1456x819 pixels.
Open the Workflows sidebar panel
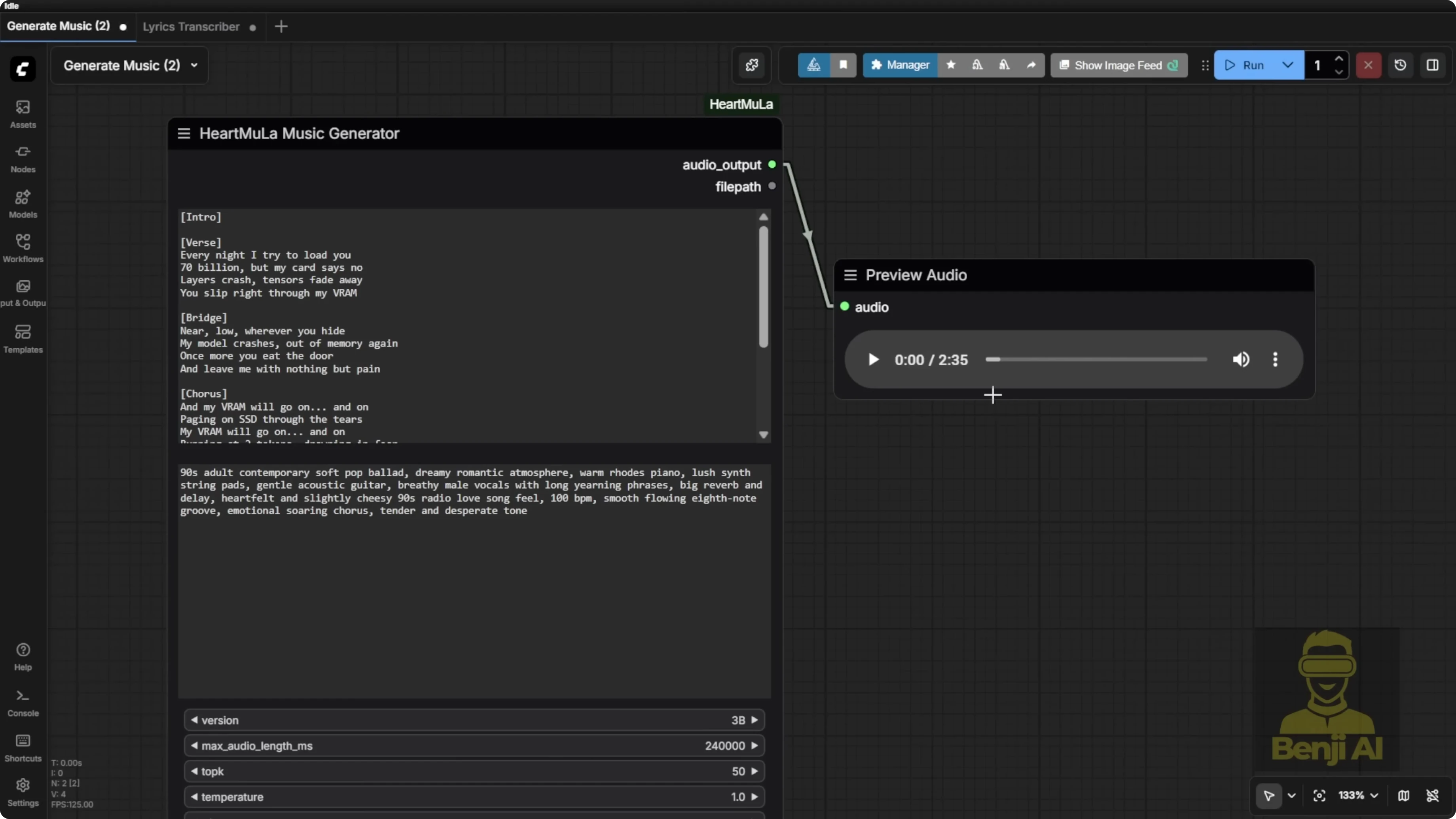coord(23,248)
